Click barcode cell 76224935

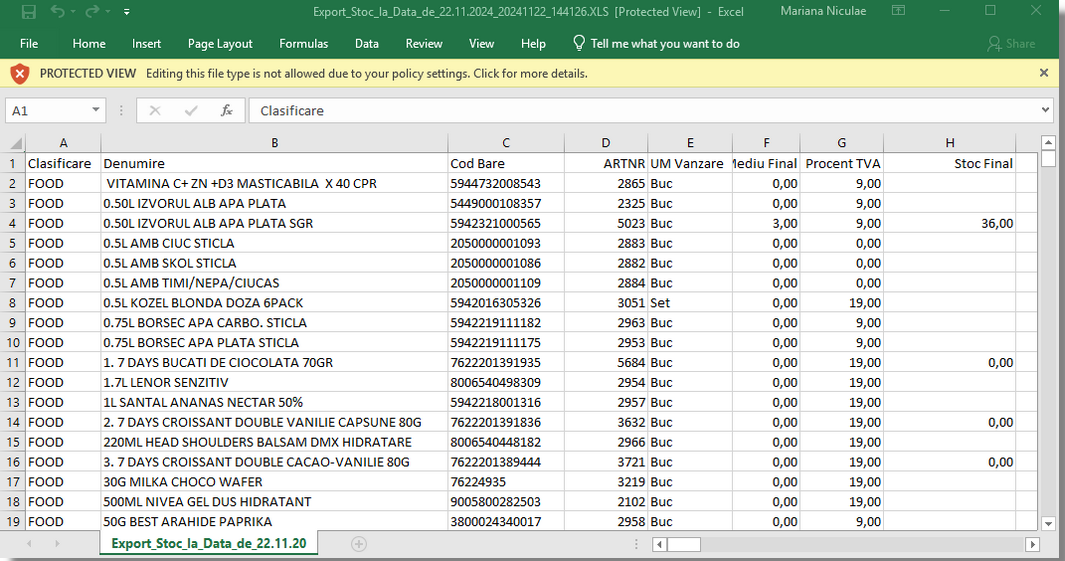click(506, 482)
